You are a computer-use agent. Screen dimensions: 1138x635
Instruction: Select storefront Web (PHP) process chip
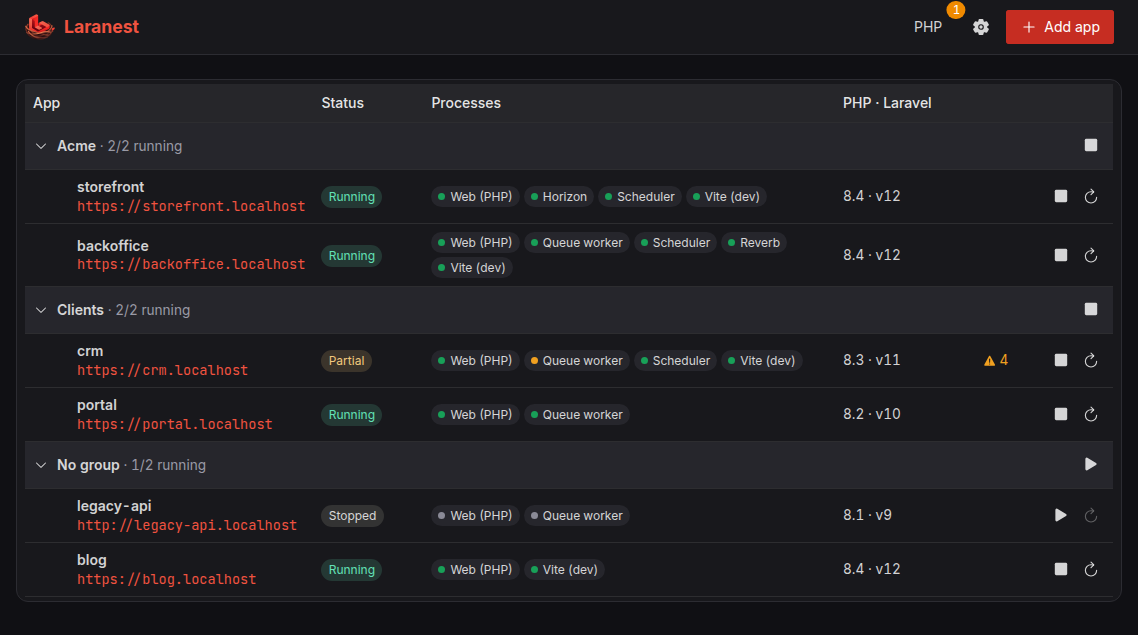pyautogui.click(x=475, y=197)
